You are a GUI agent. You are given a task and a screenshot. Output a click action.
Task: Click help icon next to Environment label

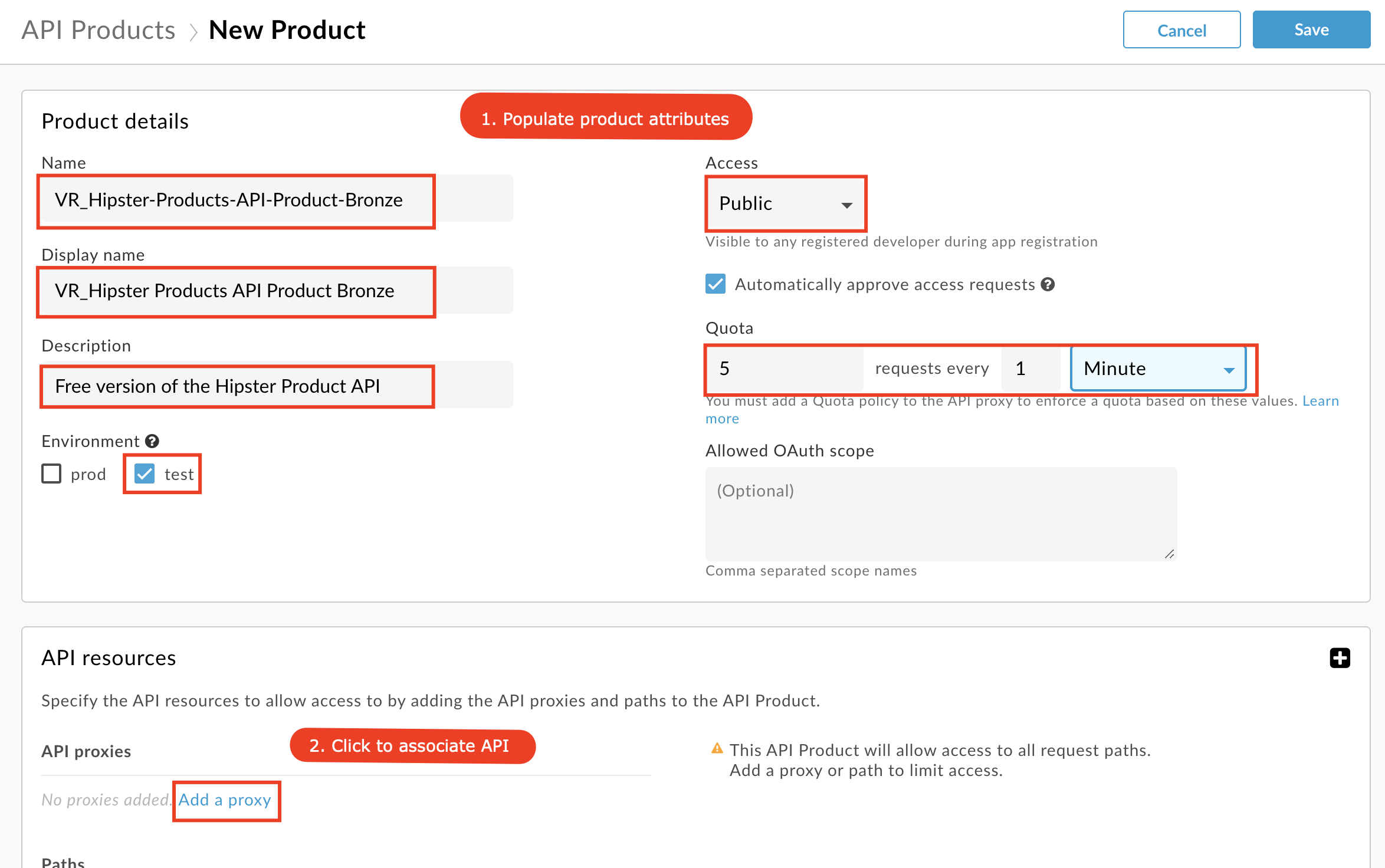pos(152,441)
